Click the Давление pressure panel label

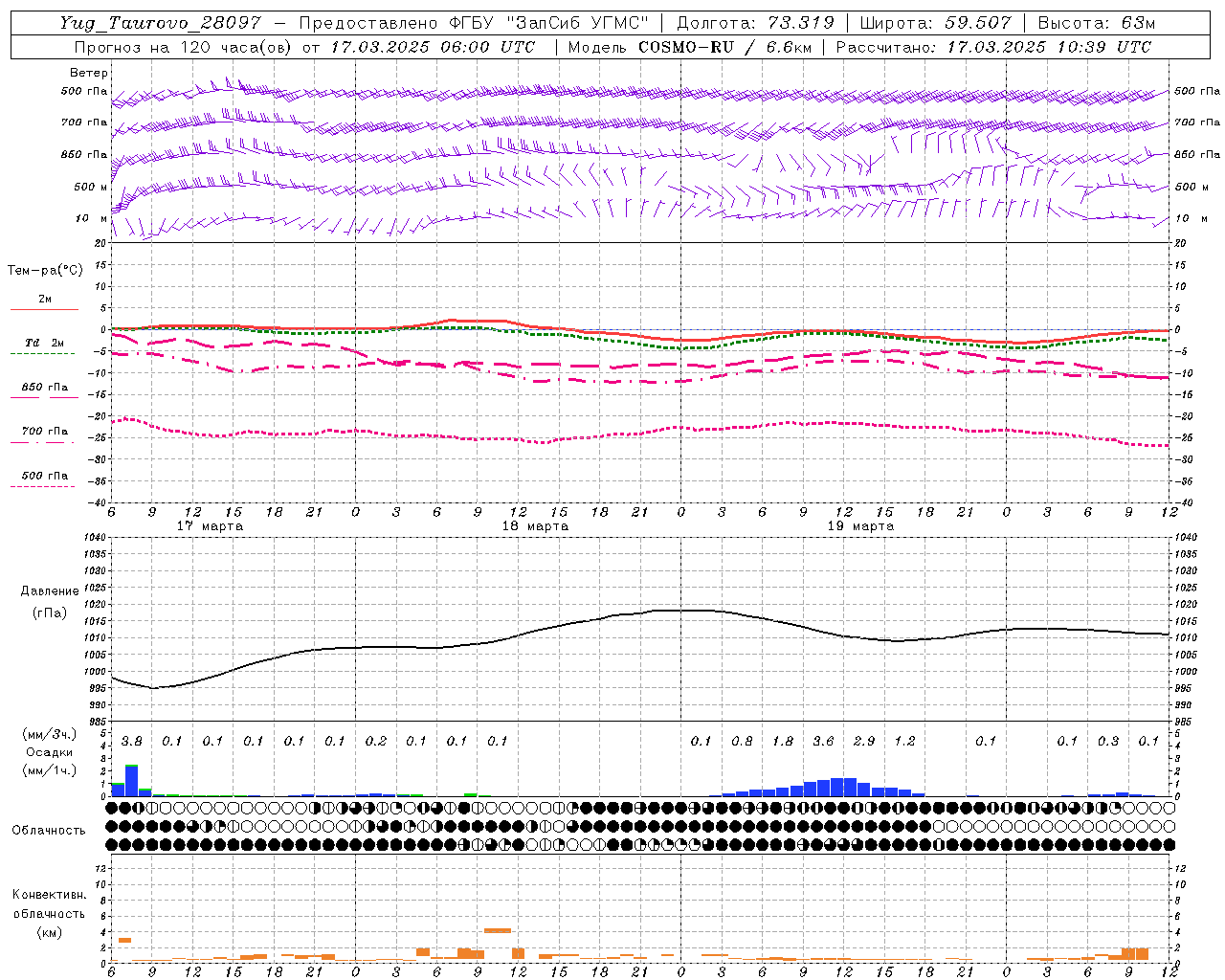point(50,591)
